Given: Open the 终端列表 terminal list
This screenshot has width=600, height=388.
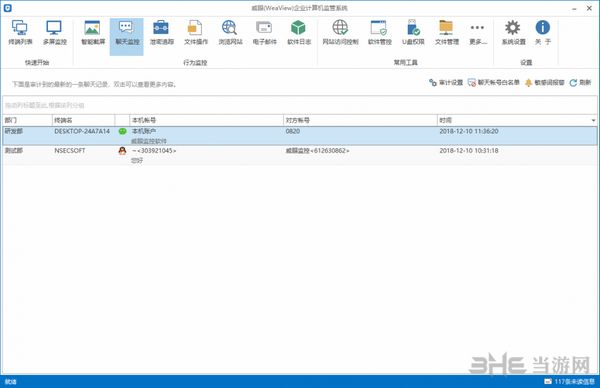Looking at the screenshot, I should point(20,33).
